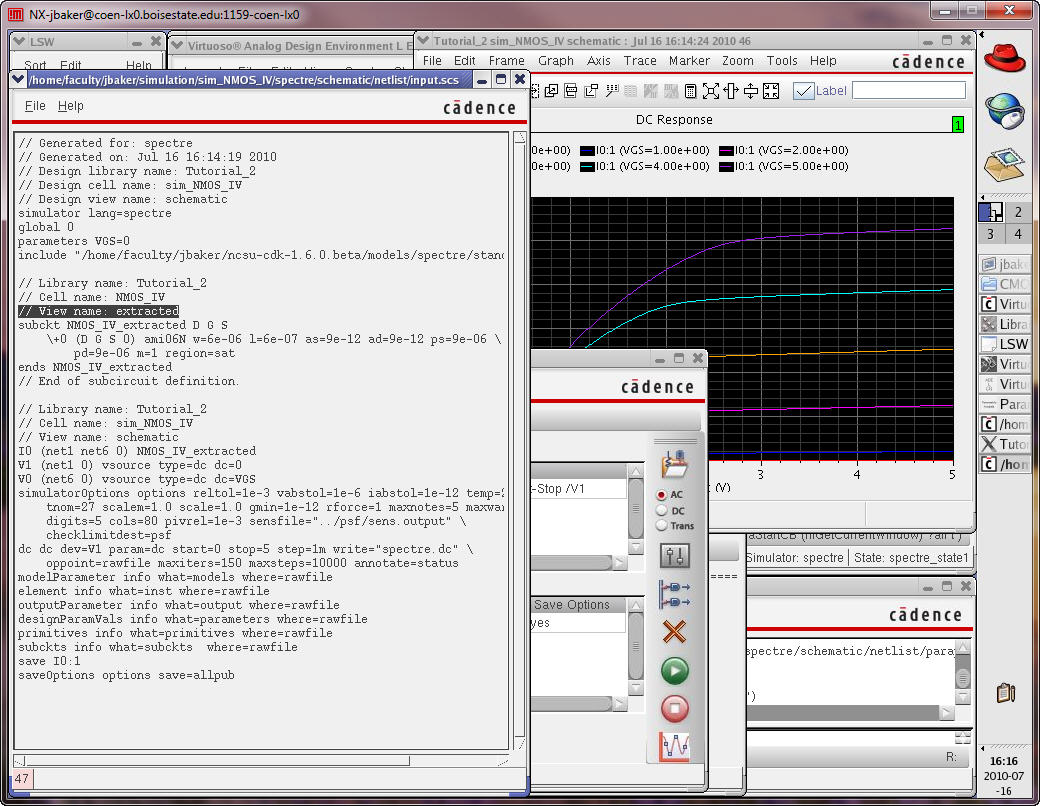This screenshot has height=806, width=1040.
Task: Open the Choose Design folder icon
Action: point(675,464)
